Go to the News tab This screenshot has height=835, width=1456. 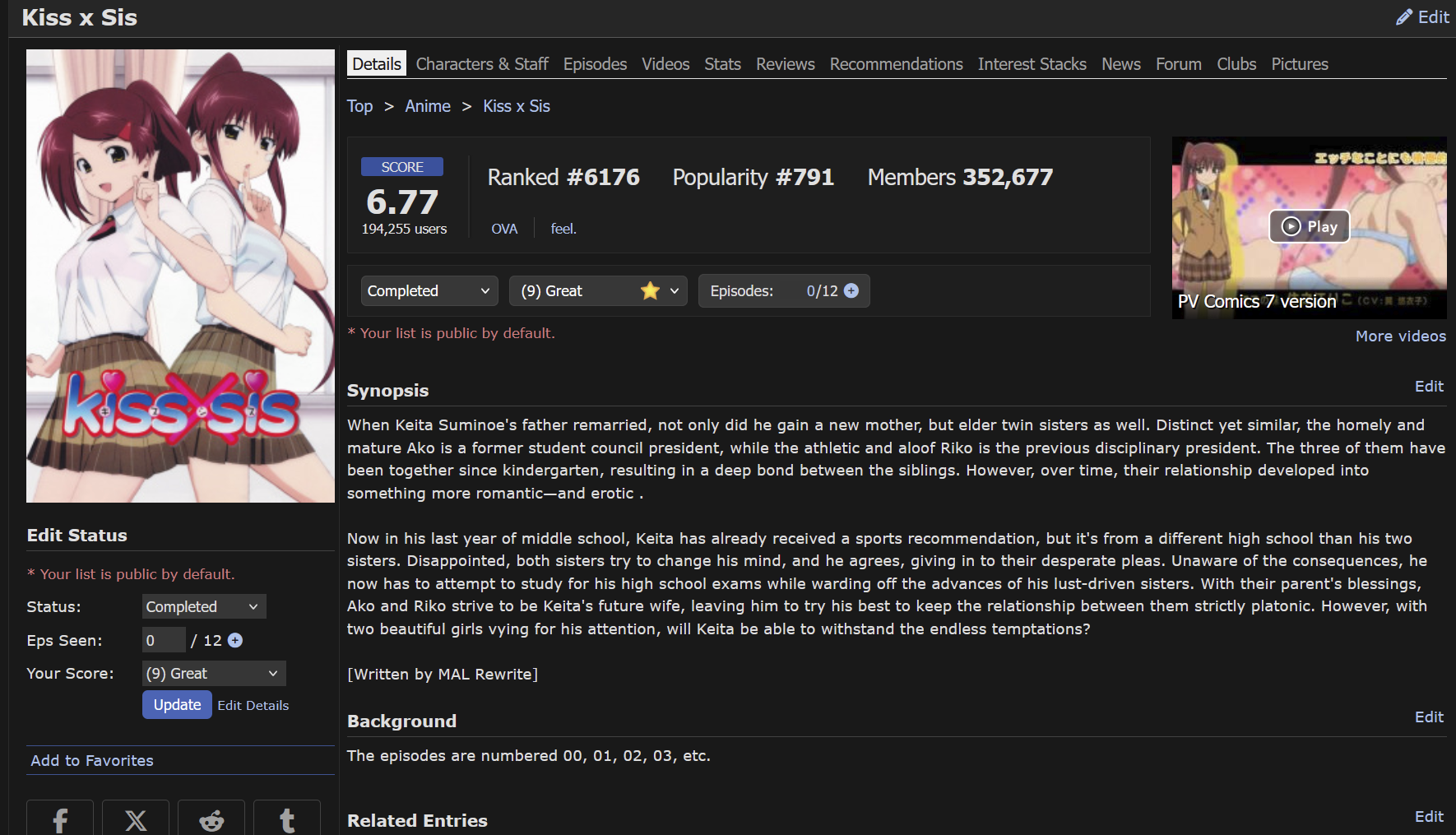point(1121,64)
